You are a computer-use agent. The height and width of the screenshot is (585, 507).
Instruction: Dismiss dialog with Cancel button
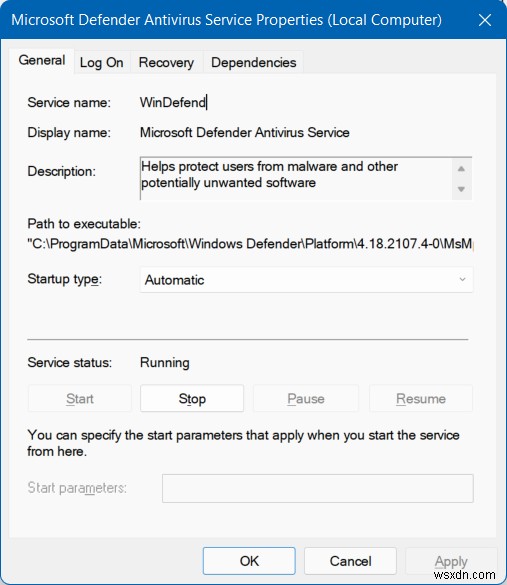[350, 561]
